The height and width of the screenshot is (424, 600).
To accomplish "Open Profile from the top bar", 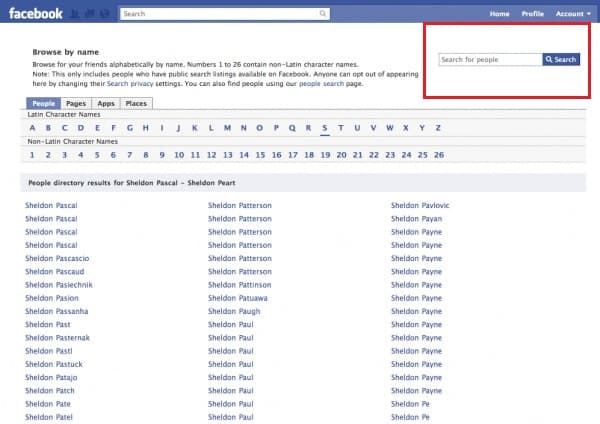I will click(x=533, y=14).
